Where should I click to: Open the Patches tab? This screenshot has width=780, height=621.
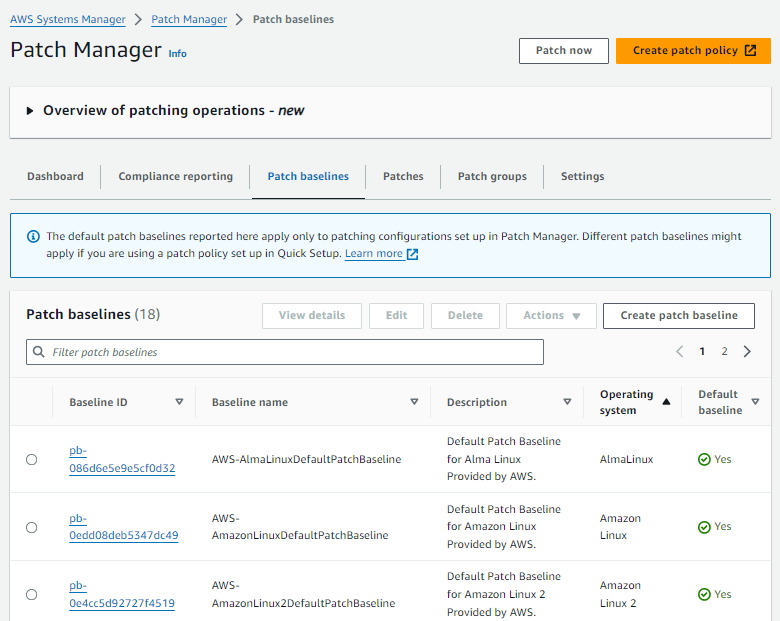pyautogui.click(x=403, y=176)
